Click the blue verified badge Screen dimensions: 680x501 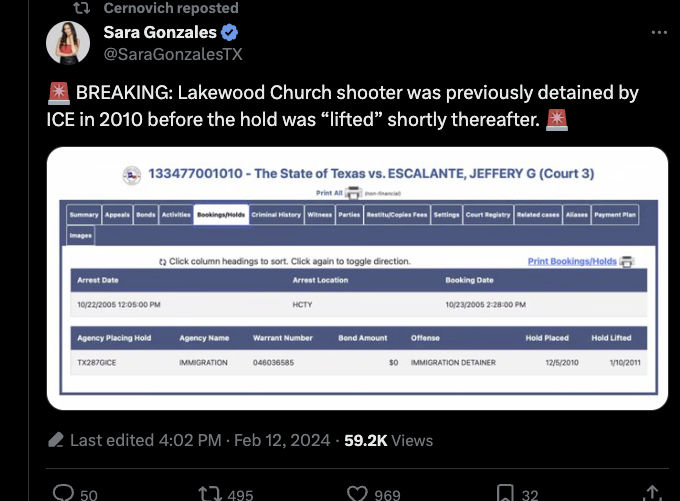229,33
